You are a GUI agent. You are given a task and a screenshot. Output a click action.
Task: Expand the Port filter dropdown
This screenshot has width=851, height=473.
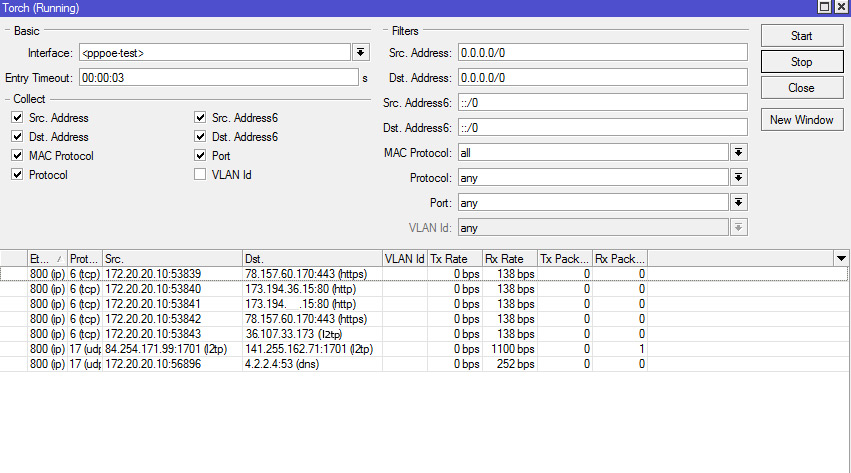[739, 202]
